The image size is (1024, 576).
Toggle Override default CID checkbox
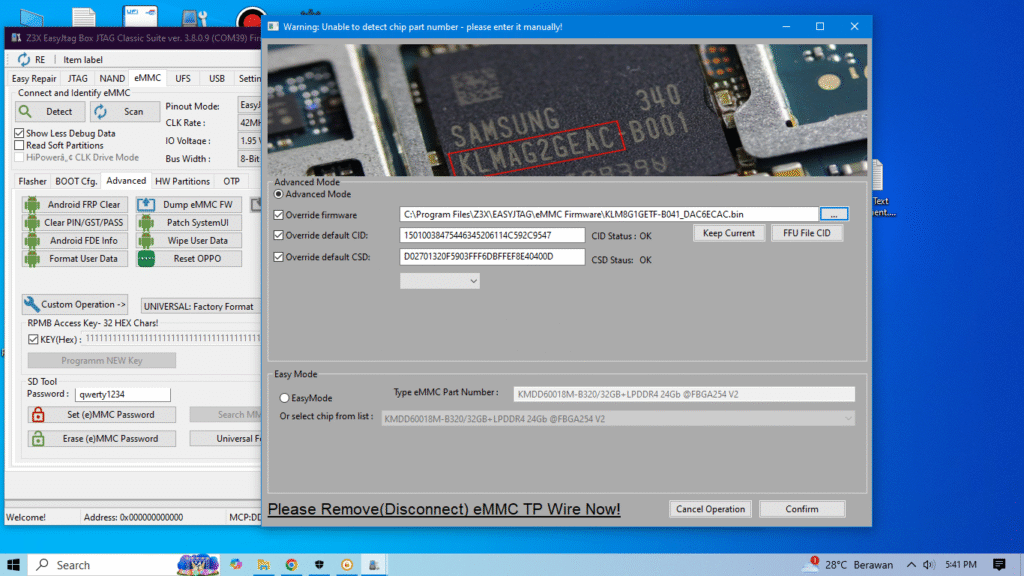(279, 235)
